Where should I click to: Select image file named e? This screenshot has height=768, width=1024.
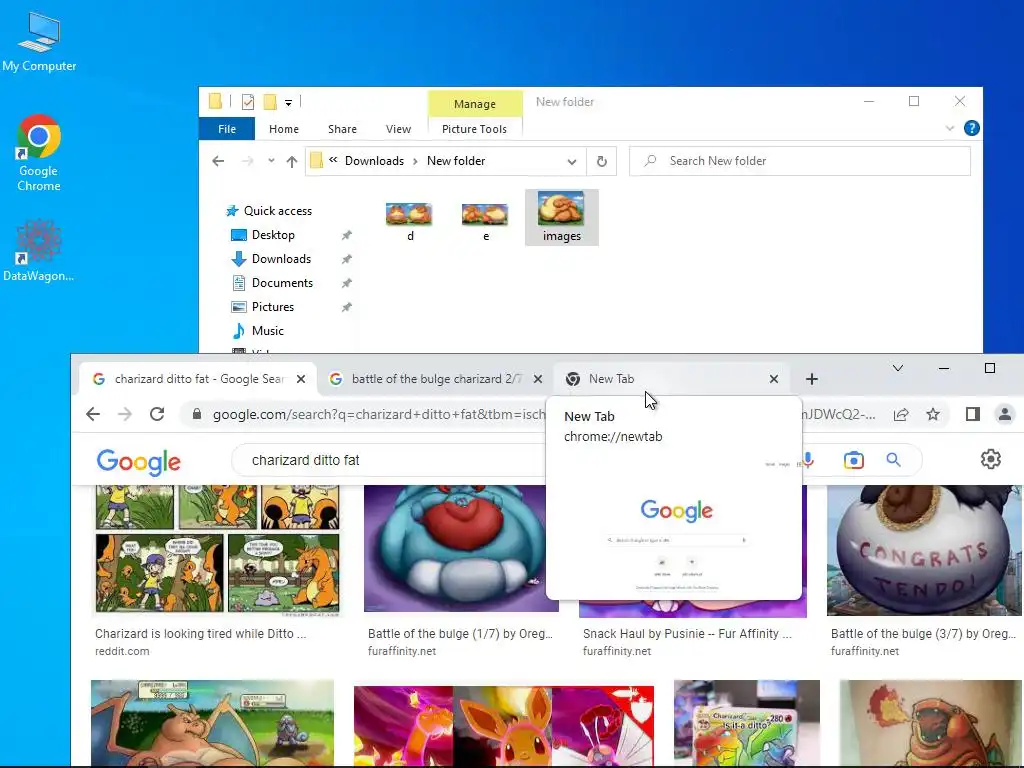pyautogui.click(x=485, y=221)
